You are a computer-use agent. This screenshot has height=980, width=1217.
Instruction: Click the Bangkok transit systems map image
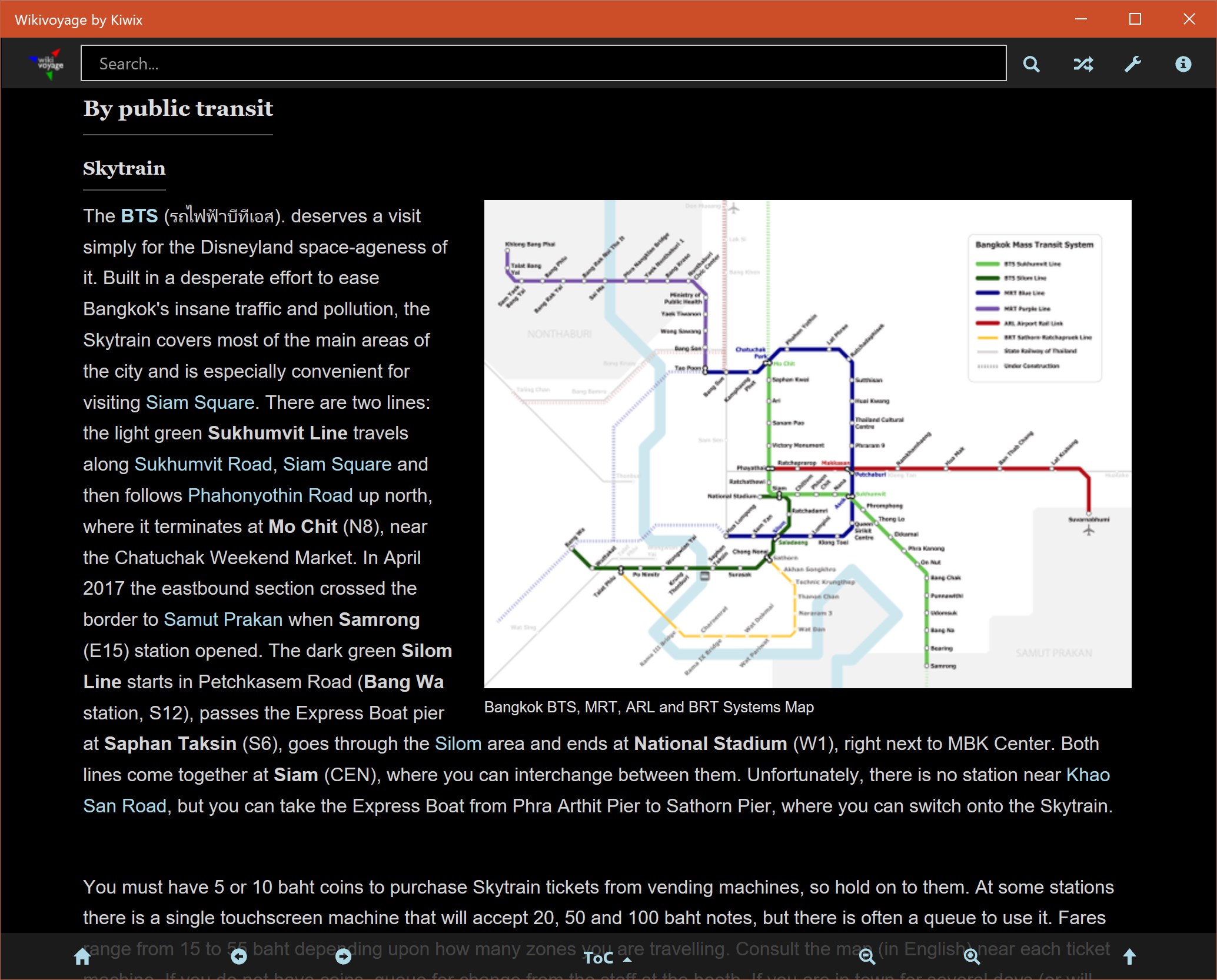point(807,444)
